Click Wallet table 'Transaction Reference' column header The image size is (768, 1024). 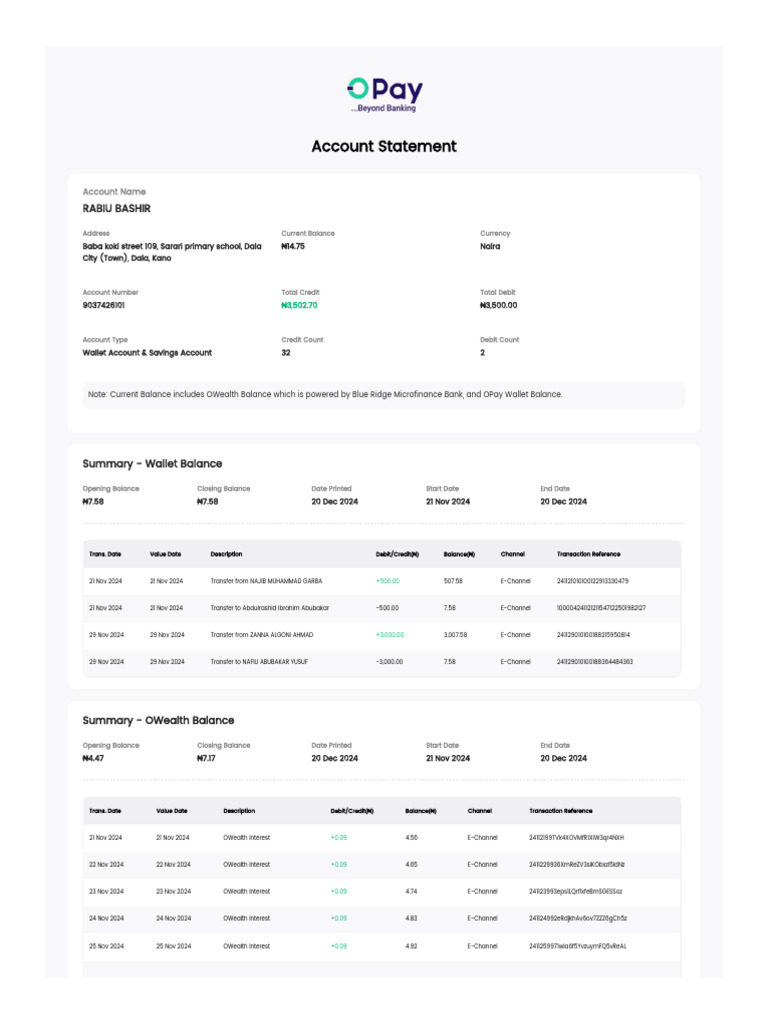[588, 554]
